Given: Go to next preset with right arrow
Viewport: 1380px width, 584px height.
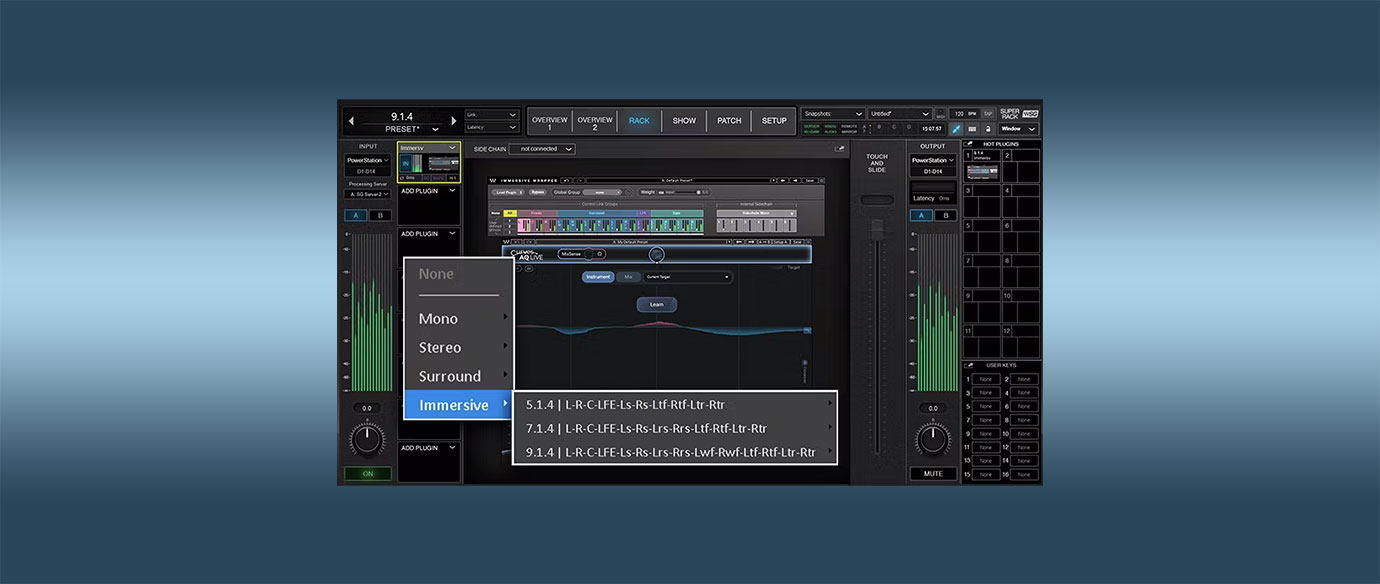Looking at the screenshot, I should coord(453,121).
